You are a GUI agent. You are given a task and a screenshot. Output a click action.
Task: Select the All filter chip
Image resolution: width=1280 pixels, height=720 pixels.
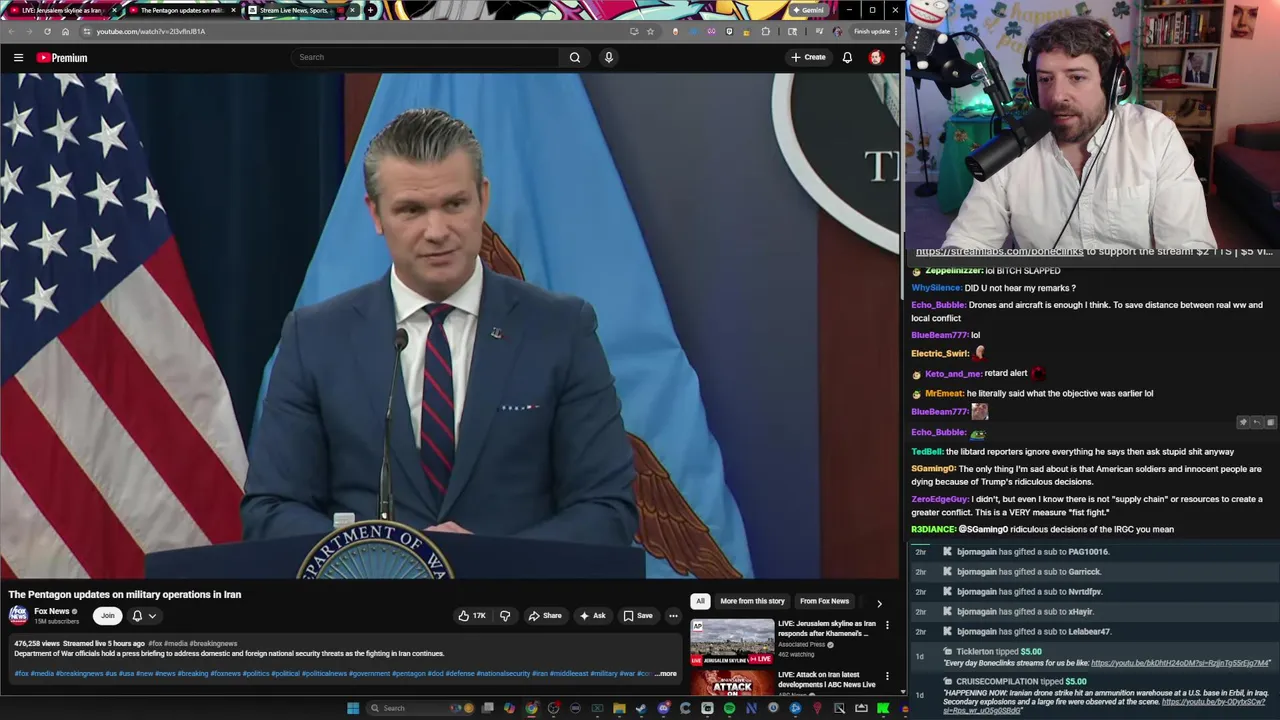coord(700,601)
